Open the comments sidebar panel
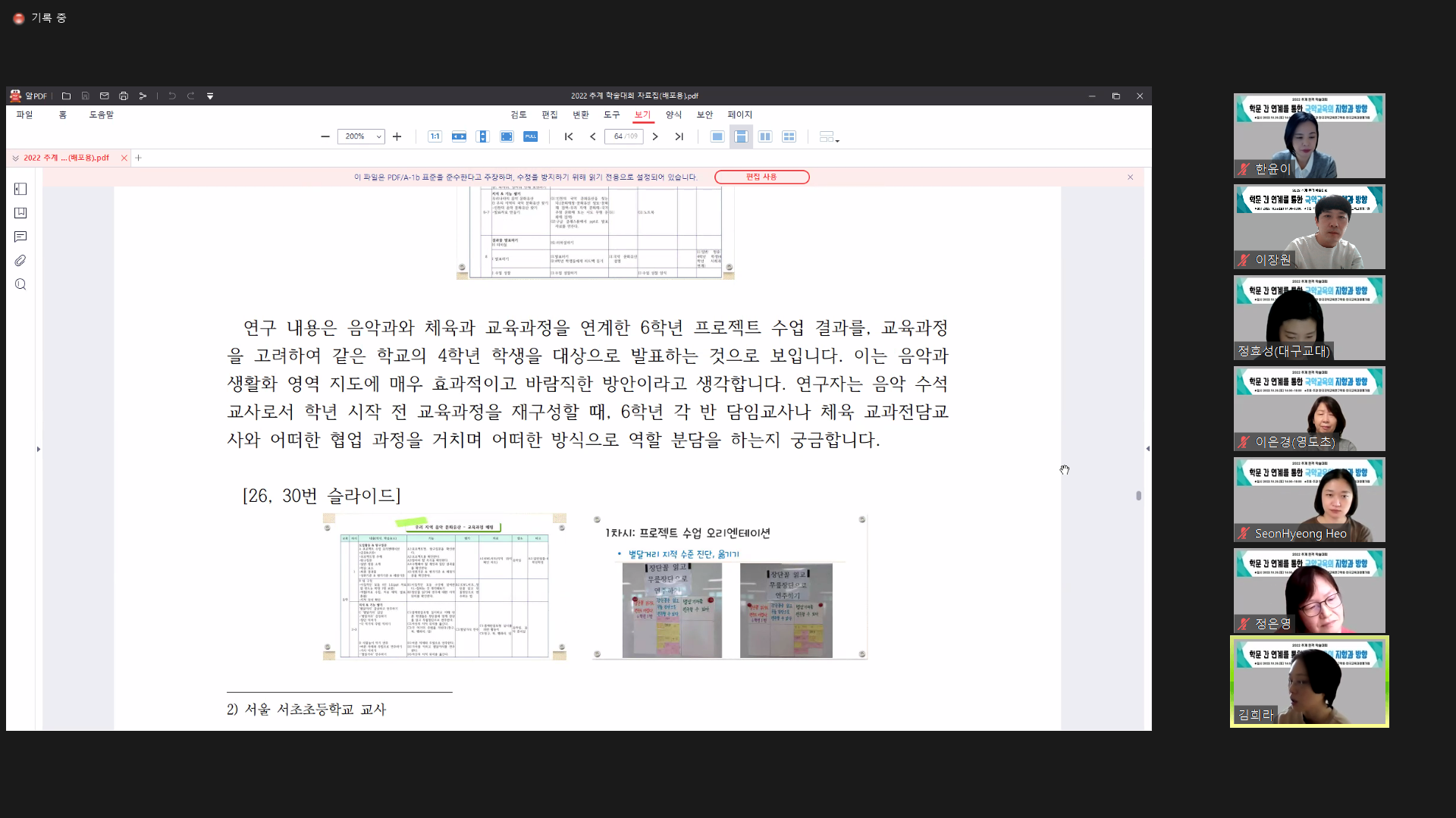 click(20, 237)
